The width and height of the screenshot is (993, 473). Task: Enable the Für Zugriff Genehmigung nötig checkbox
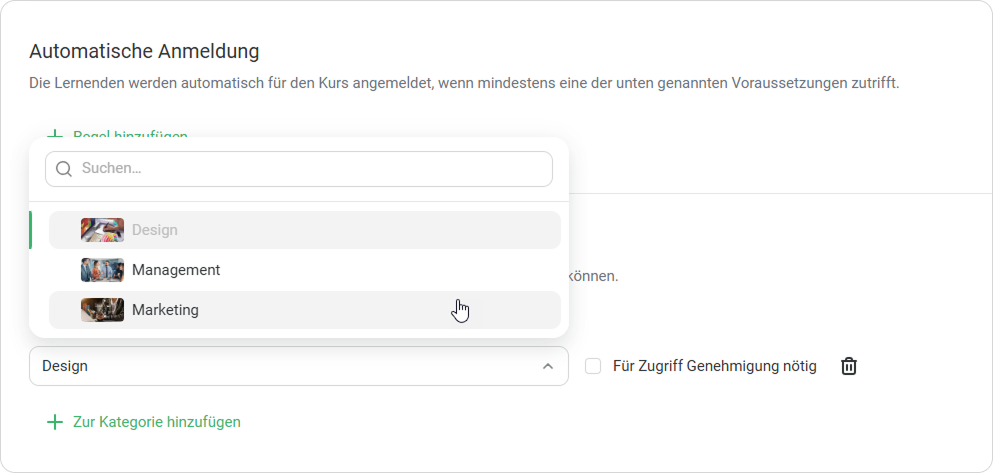coord(593,366)
